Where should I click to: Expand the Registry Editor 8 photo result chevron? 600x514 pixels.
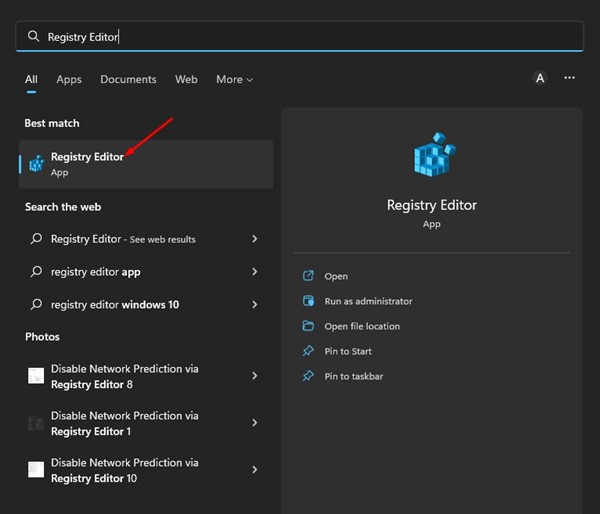pos(255,376)
